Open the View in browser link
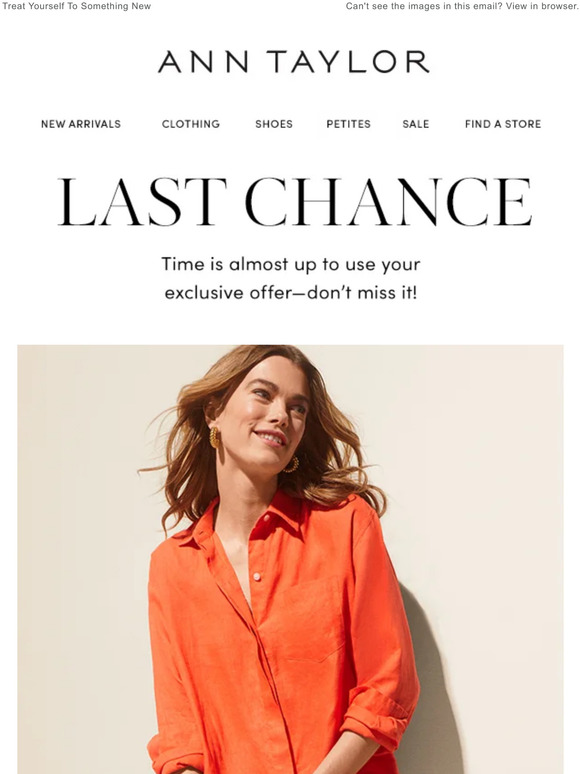The width and height of the screenshot is (580, 774). (542, 6)
